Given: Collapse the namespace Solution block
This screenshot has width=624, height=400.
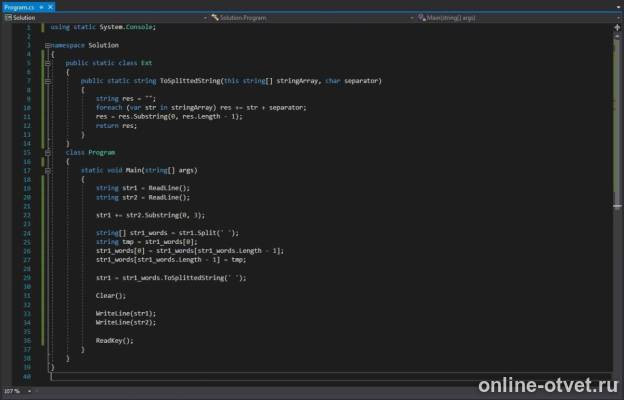Looking at the screenshot, I should click(48, 45).
